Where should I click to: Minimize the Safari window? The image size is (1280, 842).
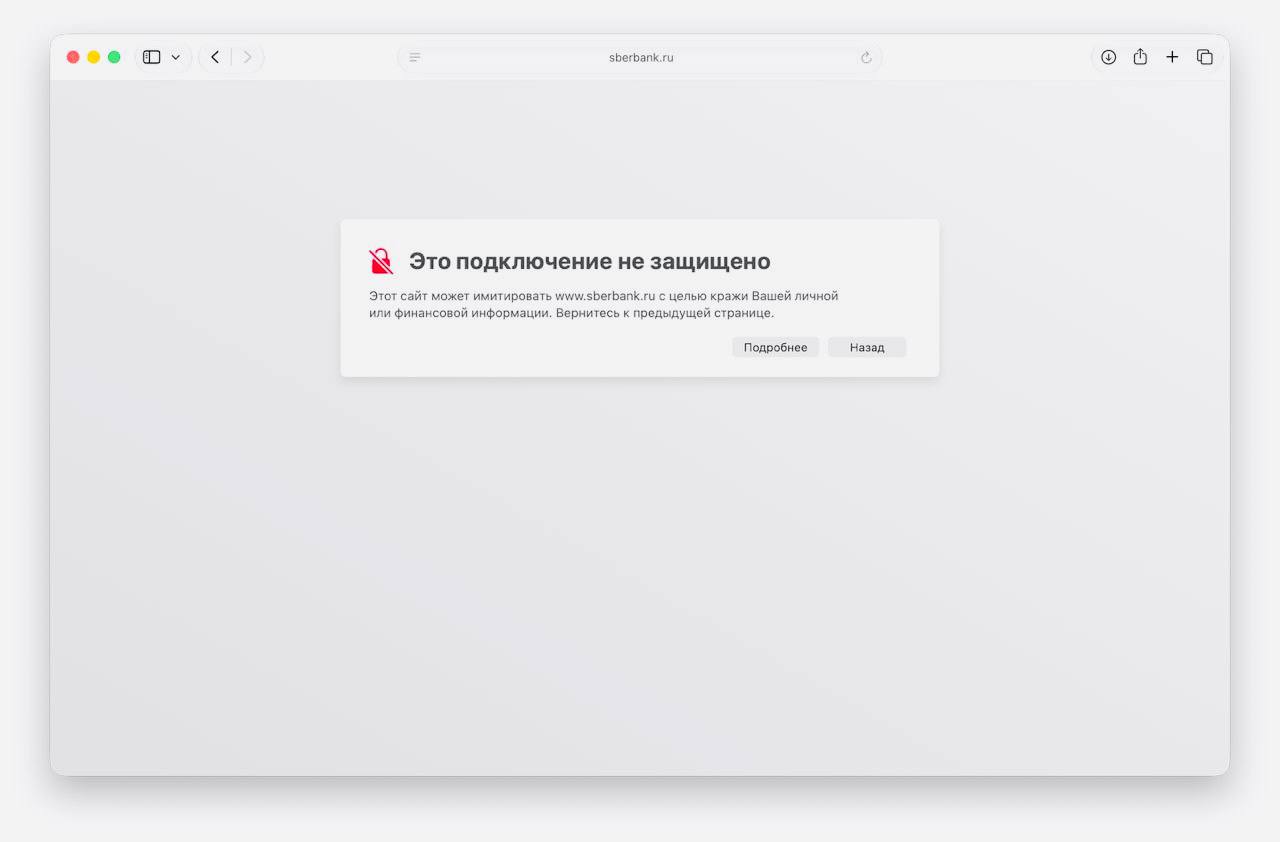[94, 57]
